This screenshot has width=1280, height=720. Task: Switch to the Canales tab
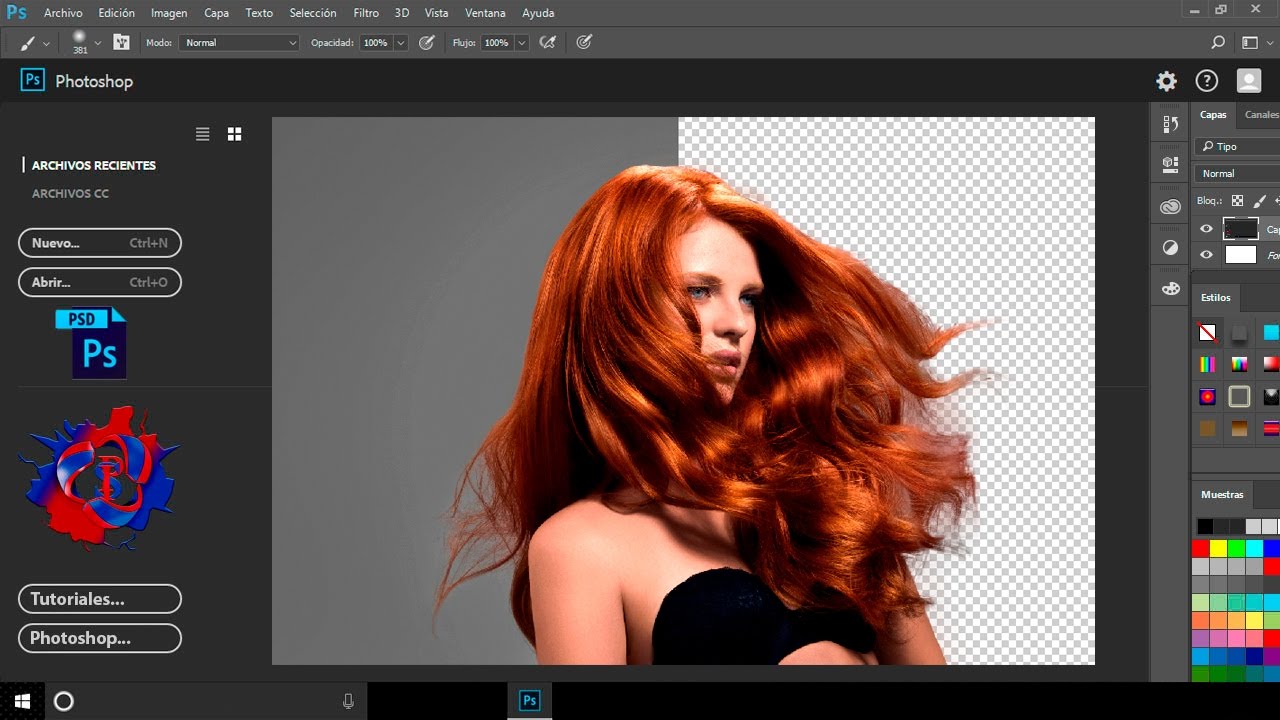tap(1261, 115)
